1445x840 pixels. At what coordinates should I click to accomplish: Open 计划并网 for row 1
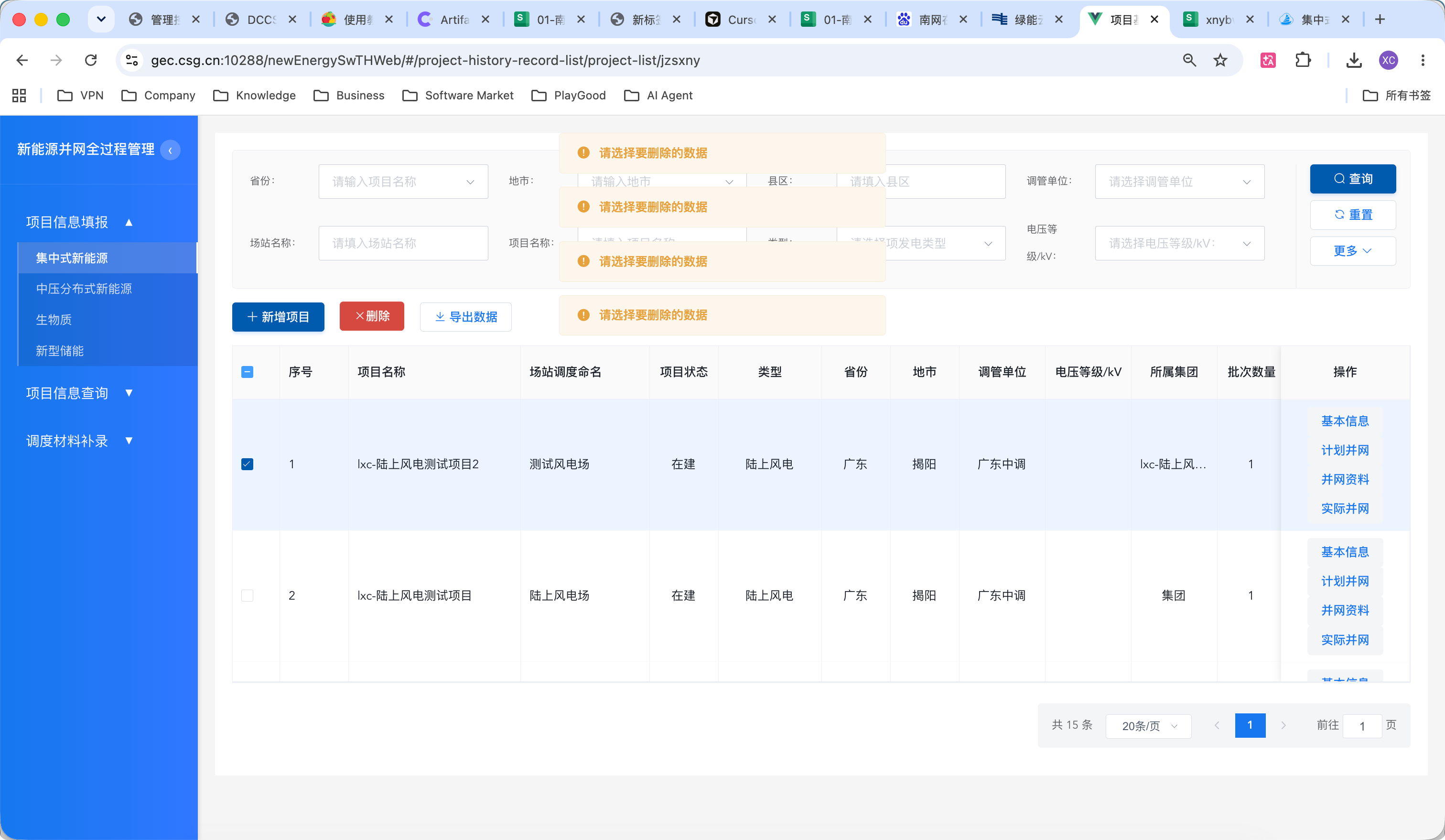click(x=1345, y=451)
